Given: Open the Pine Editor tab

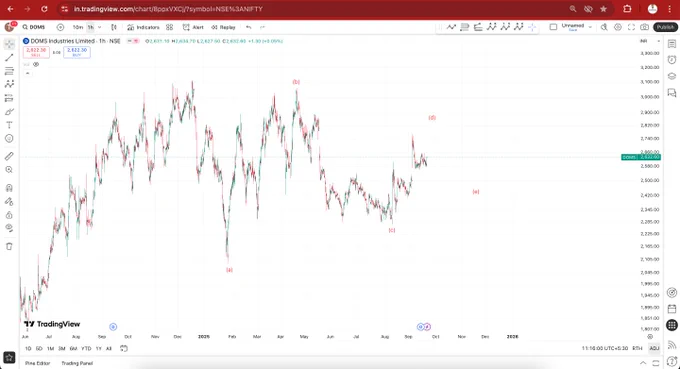Looking at the screenshot, I should click(37, 363).
